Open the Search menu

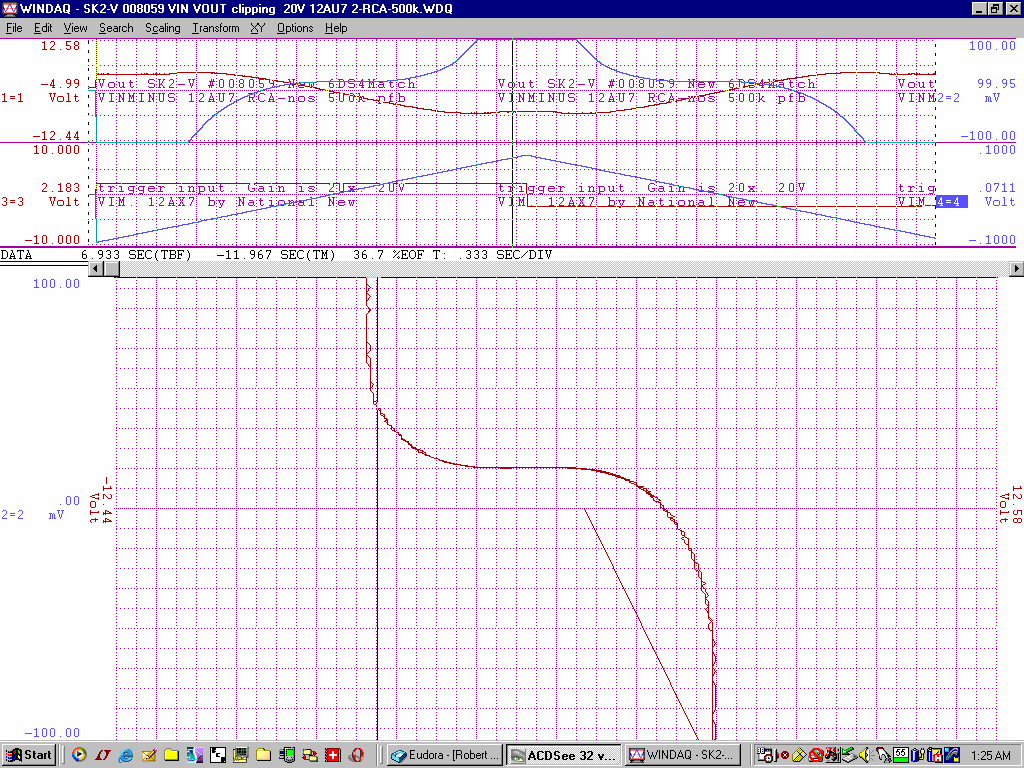116,28
